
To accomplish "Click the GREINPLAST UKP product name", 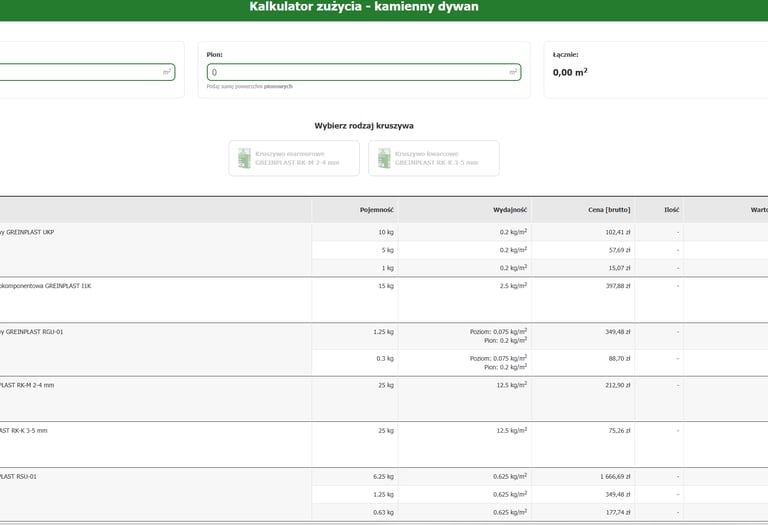I will coord(27,232).
